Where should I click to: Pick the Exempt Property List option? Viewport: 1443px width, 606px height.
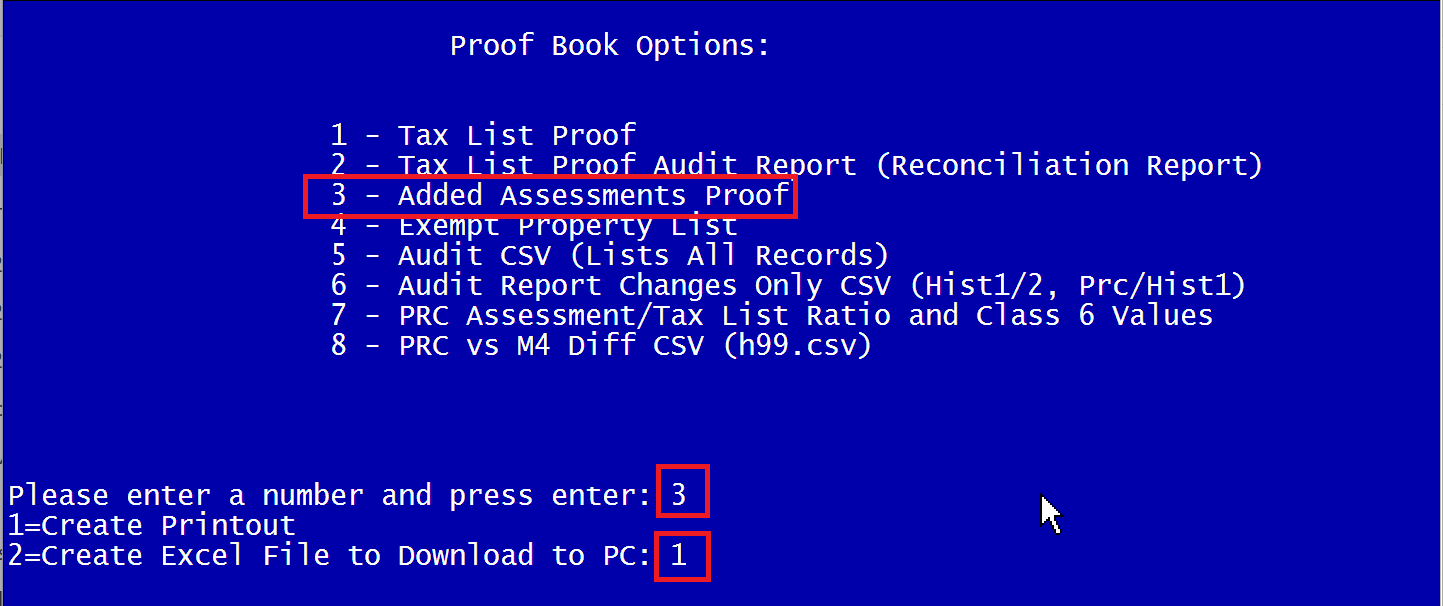(x=535, y=225)
